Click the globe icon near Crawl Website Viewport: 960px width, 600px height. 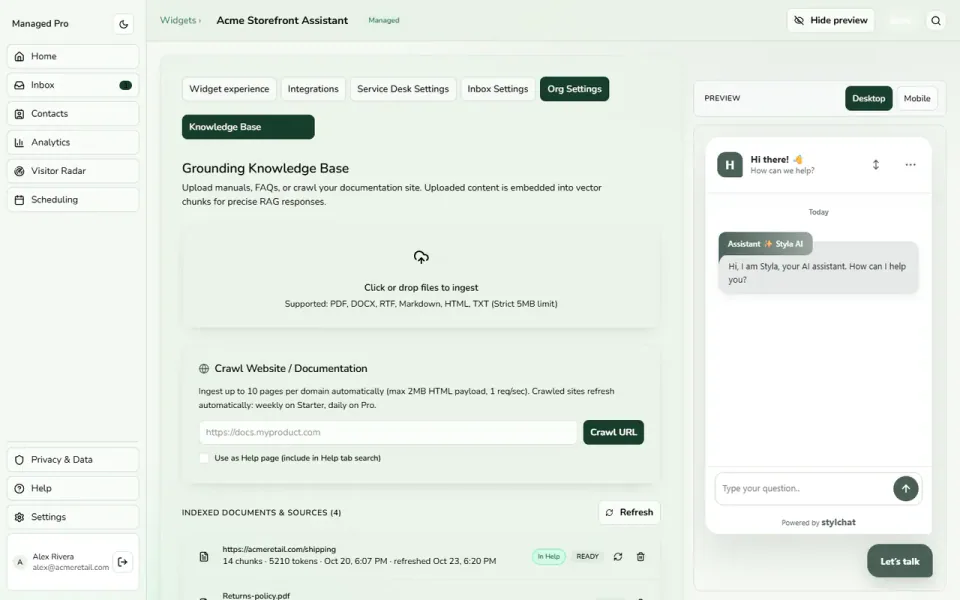204,369
